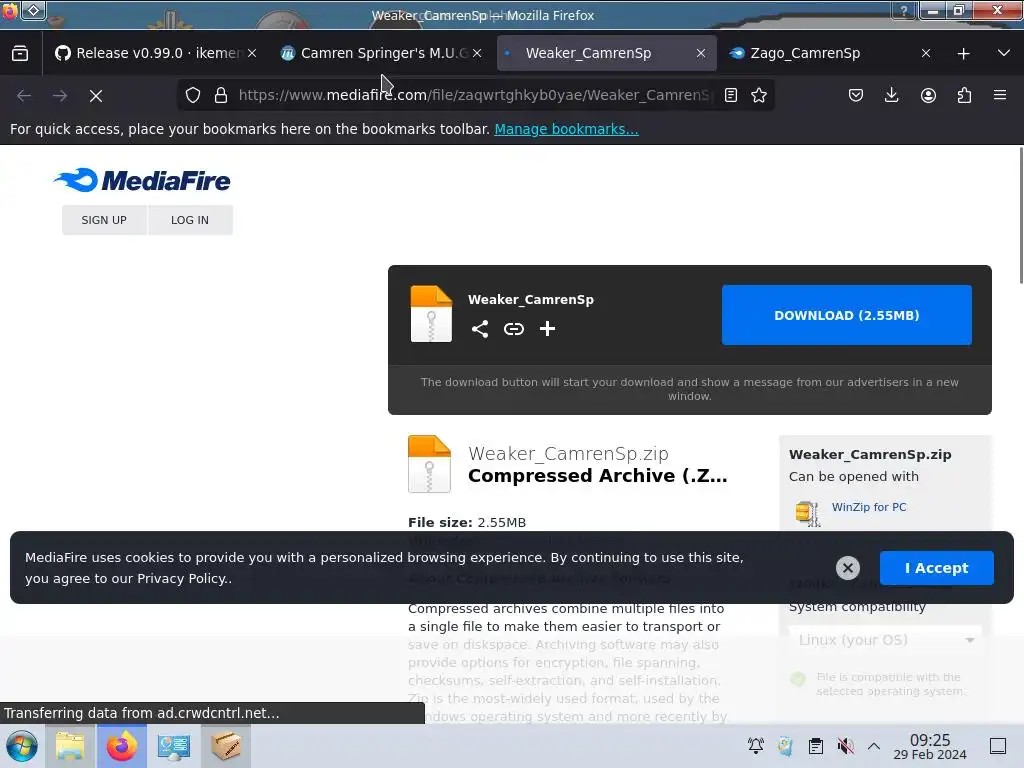1024x768 pixels.
Task: Click the MediaFire logo
Action: [x=142, y=180]
